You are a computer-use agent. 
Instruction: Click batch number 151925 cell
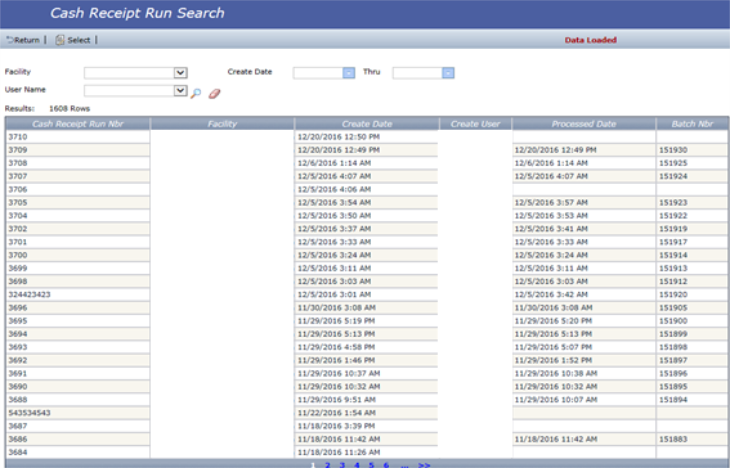click(x=692, y=163)
